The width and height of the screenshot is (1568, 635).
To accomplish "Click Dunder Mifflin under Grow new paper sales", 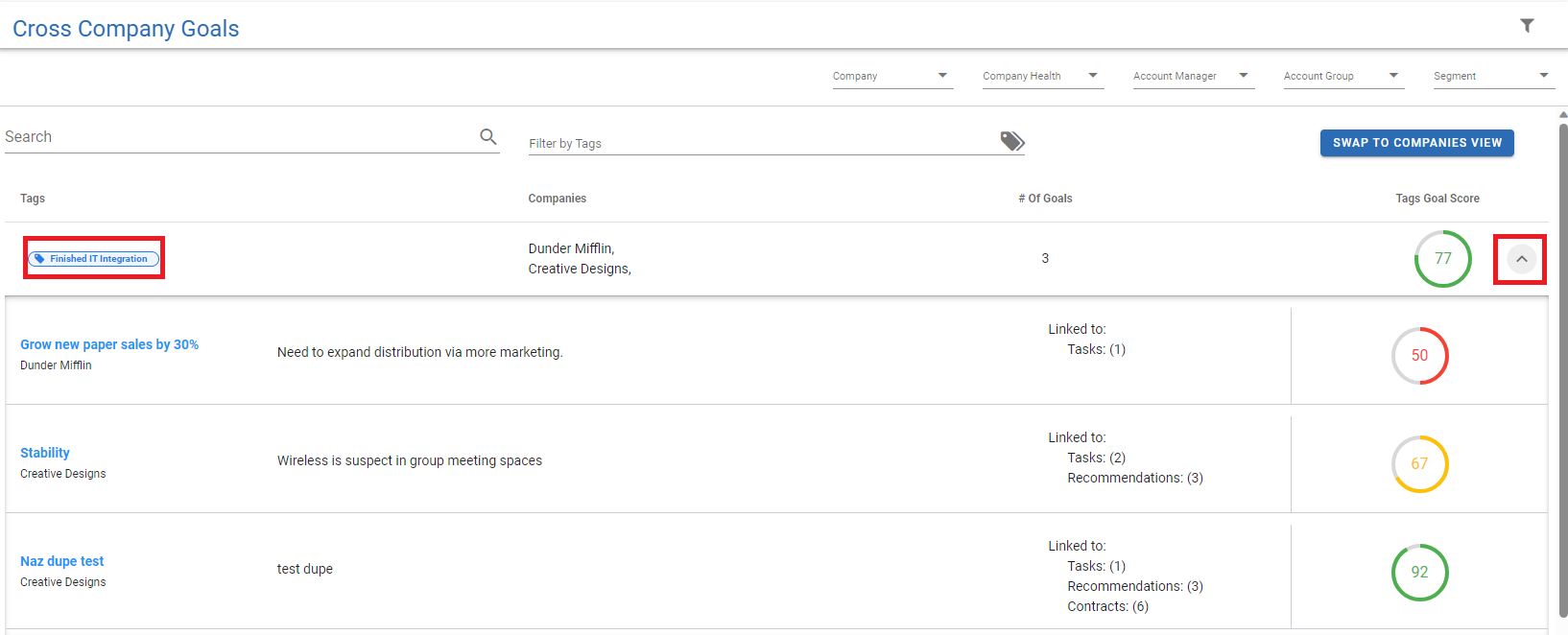I will (56, 365).
